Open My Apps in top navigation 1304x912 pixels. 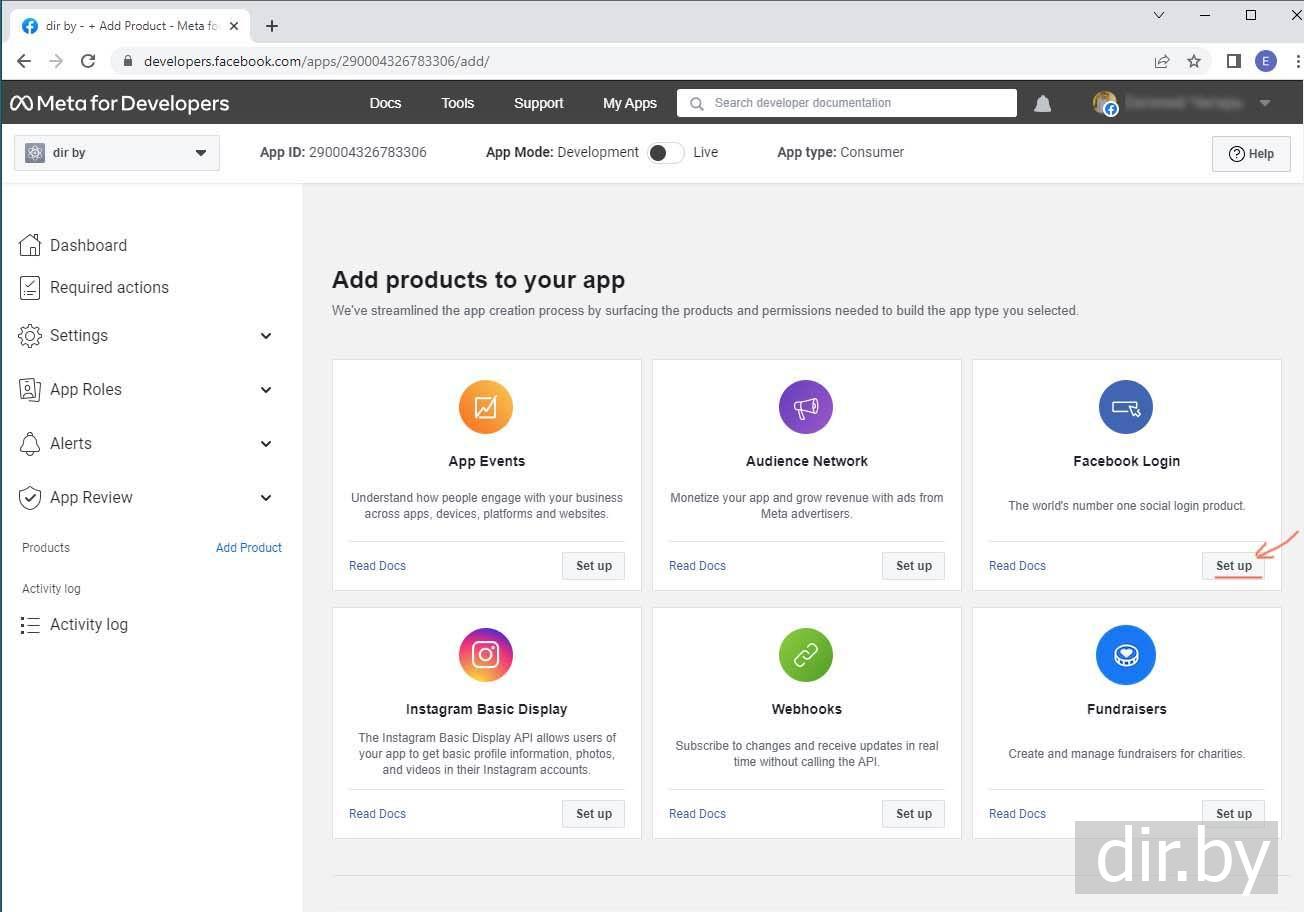(x=629, y=103)
